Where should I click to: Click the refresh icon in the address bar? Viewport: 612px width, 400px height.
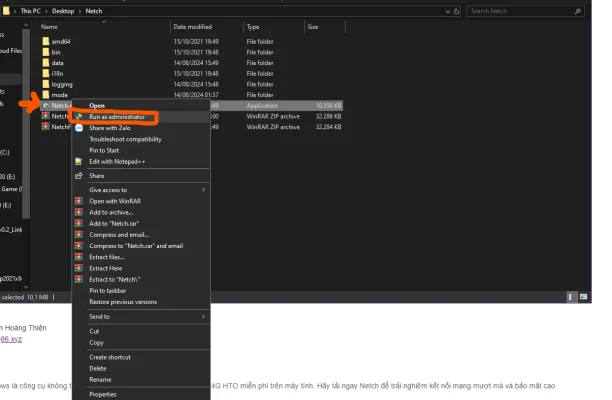tap(456, 11)
